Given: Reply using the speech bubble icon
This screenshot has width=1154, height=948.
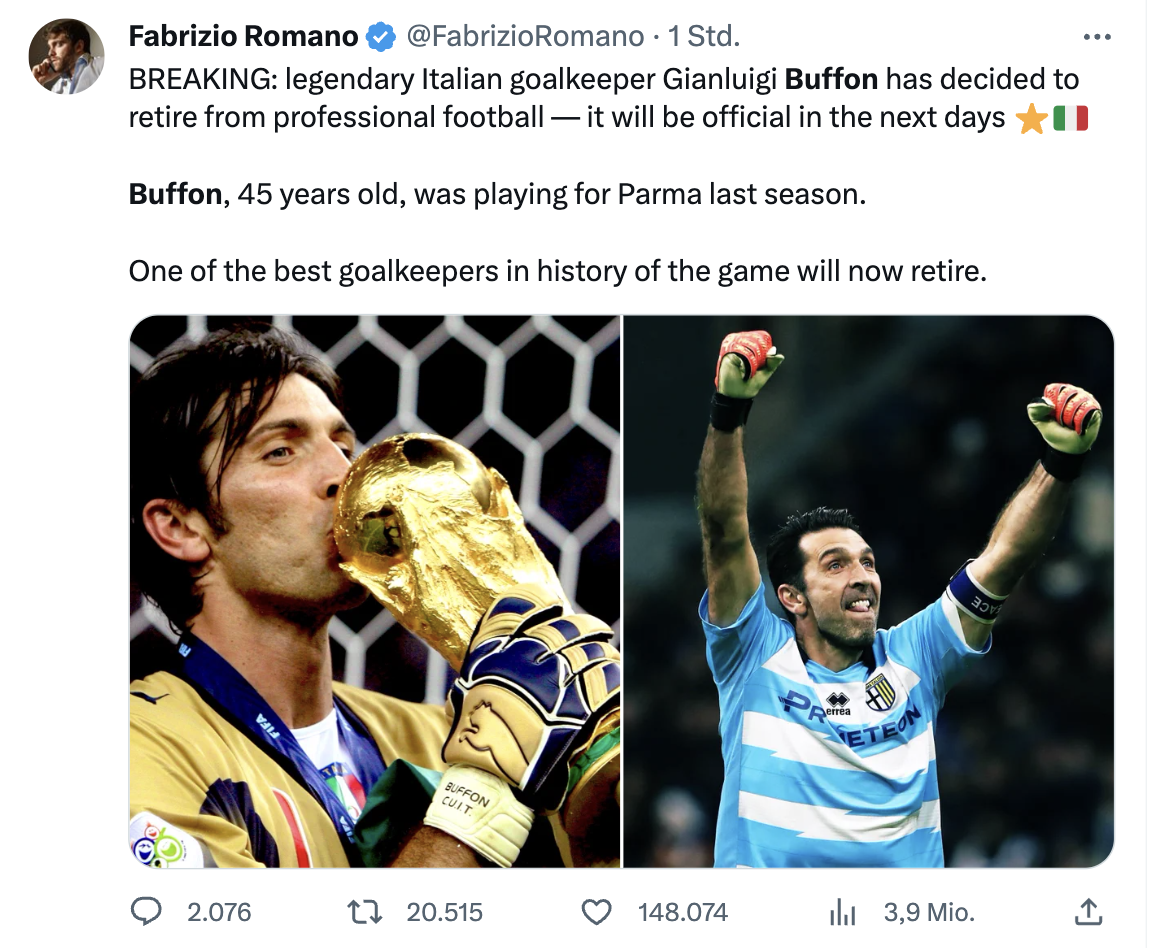Looking at the screenshot, I should pos(147,911).
